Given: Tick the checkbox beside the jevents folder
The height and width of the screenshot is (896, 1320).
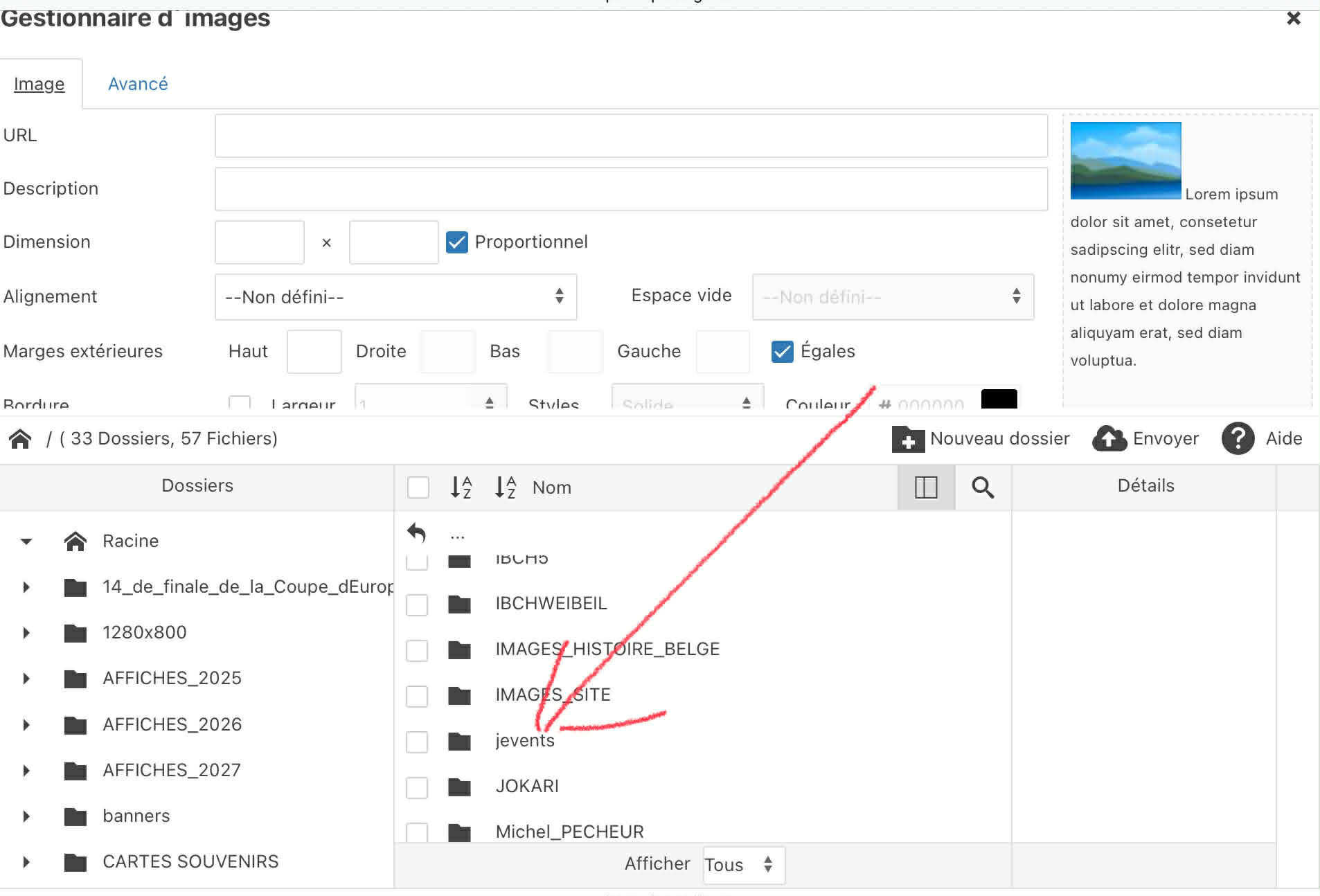Looking at the screenshot, I should [417, 742].
